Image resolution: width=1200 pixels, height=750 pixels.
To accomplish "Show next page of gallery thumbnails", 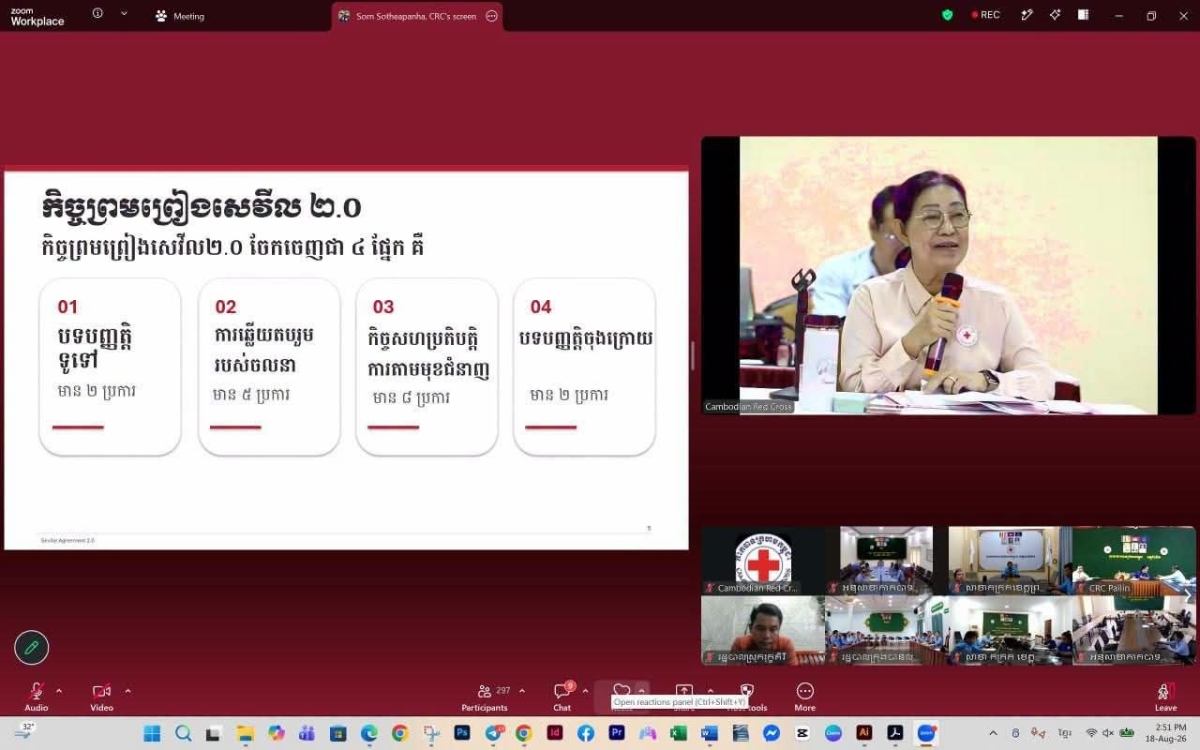I will point(1187,594).
